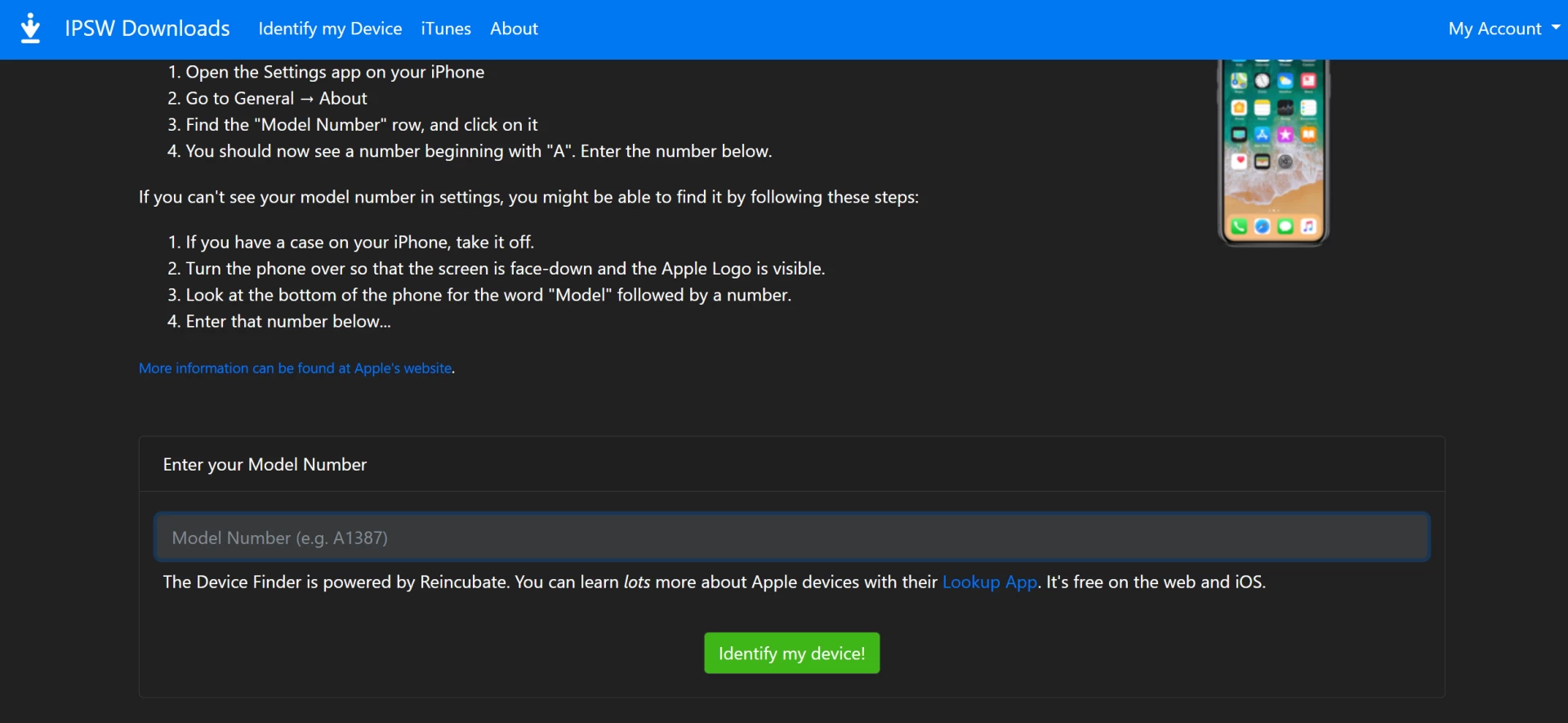Click the IPSW download arrow logo
Image resolution: width=1568 pixels, height=723 pixels.
coord(30,29)
